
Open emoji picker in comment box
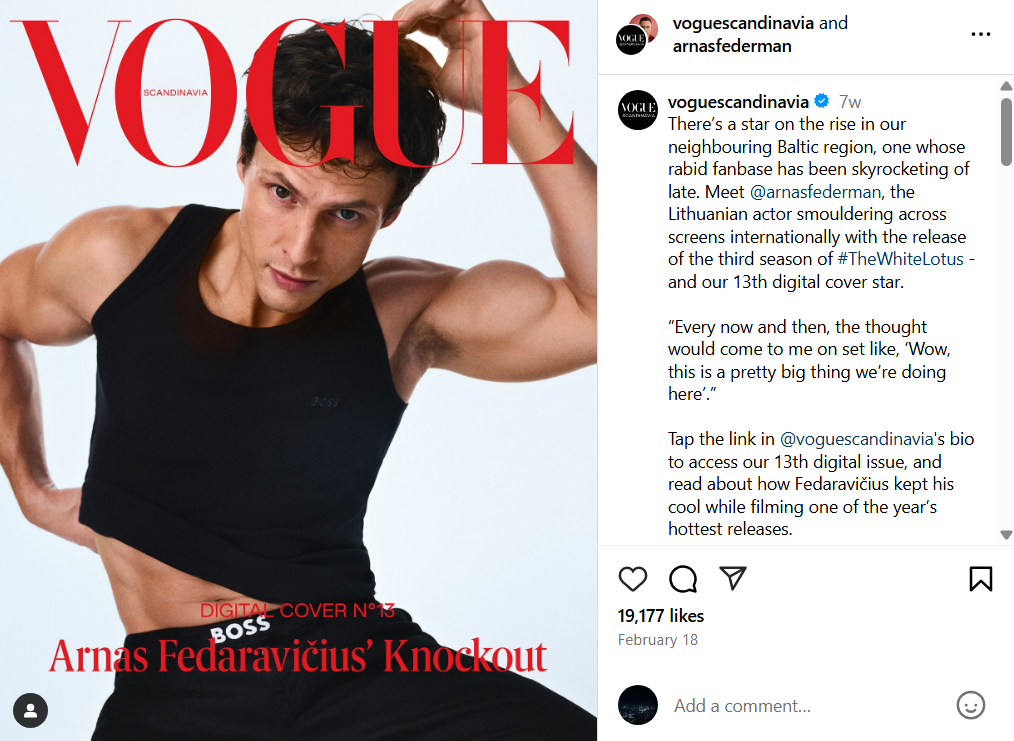pyautogui.click(x=970, y=705)
